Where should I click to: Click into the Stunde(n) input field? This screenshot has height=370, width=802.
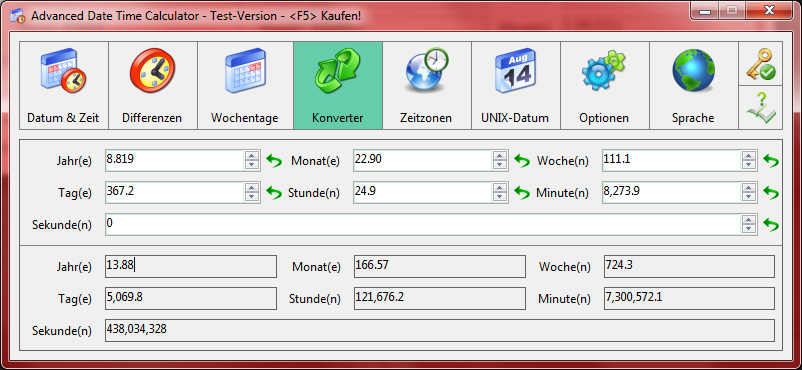(422, 192)
